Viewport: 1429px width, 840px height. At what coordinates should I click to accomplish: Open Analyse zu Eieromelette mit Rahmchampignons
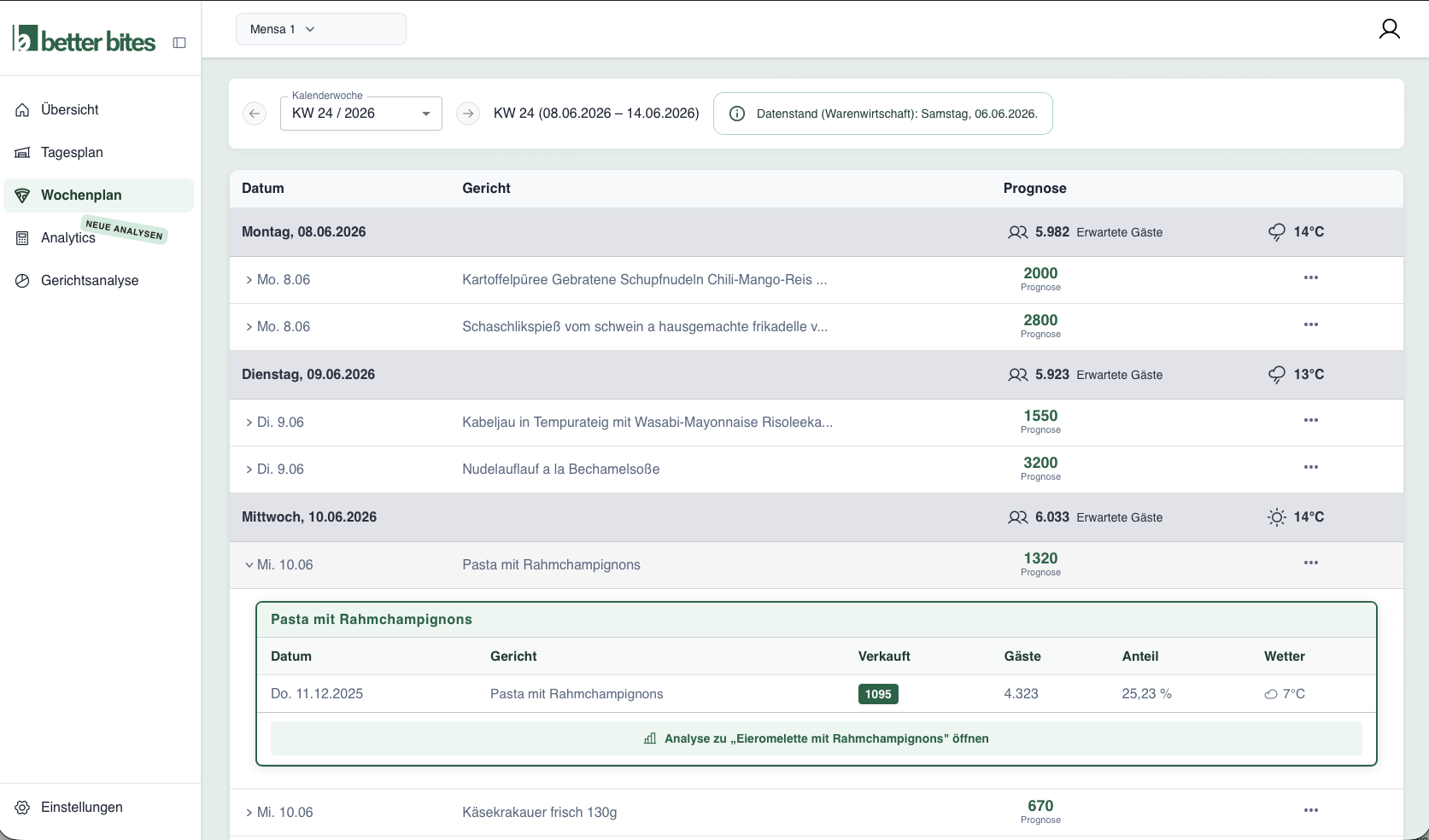(x=817, y=738)
